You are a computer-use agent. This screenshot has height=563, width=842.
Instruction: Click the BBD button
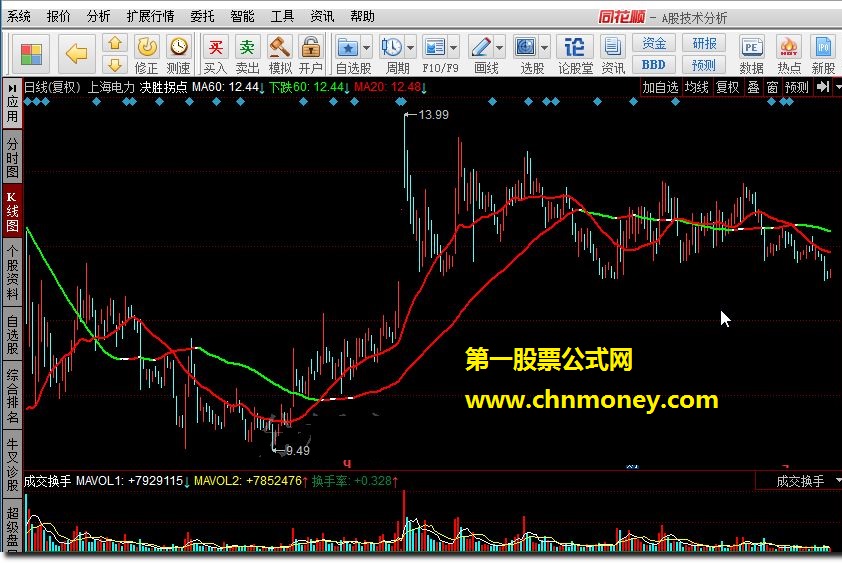[654, 64]
